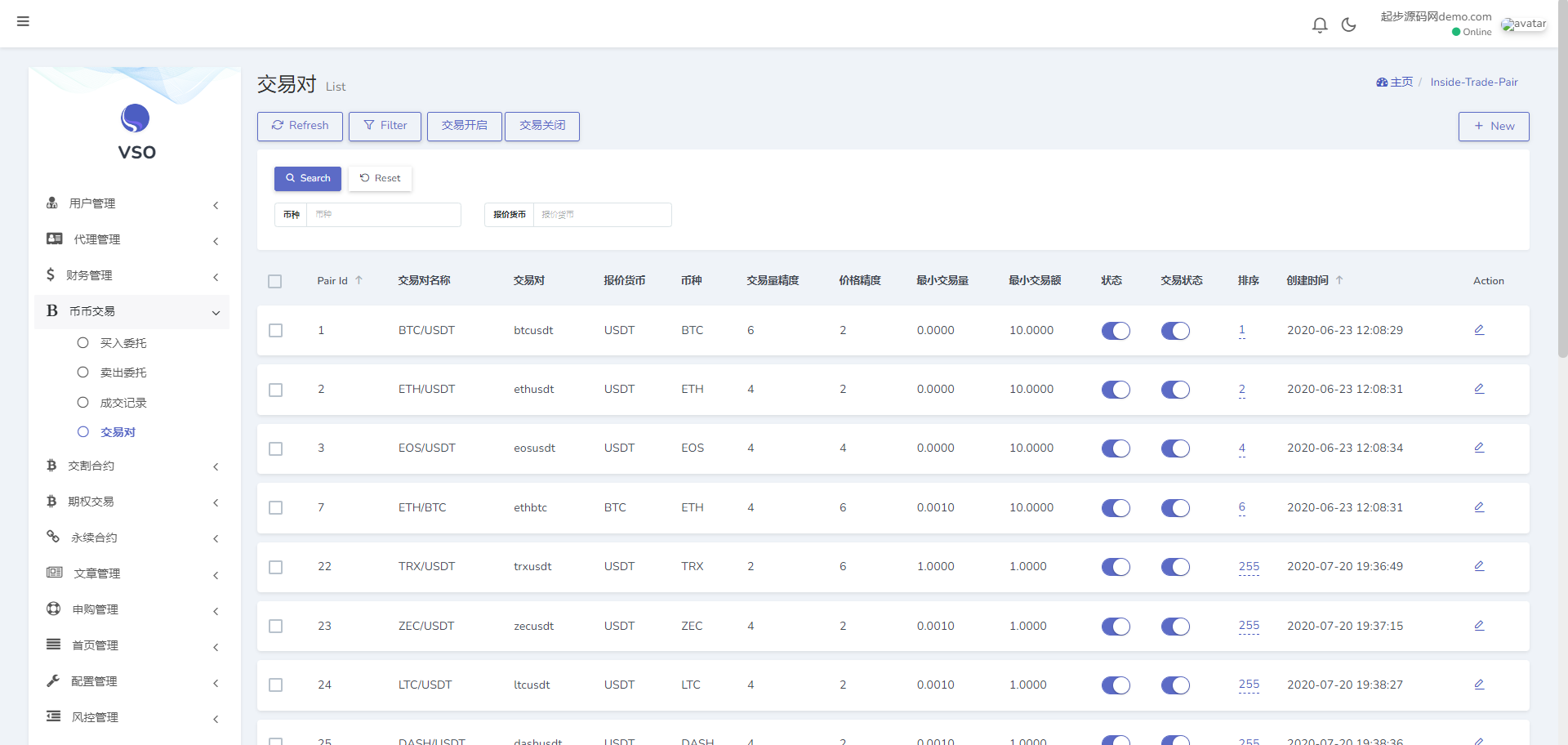The height and width of the screenshot is (745, 1568).
Task: Click the New button
Action: click(1493, 127)
